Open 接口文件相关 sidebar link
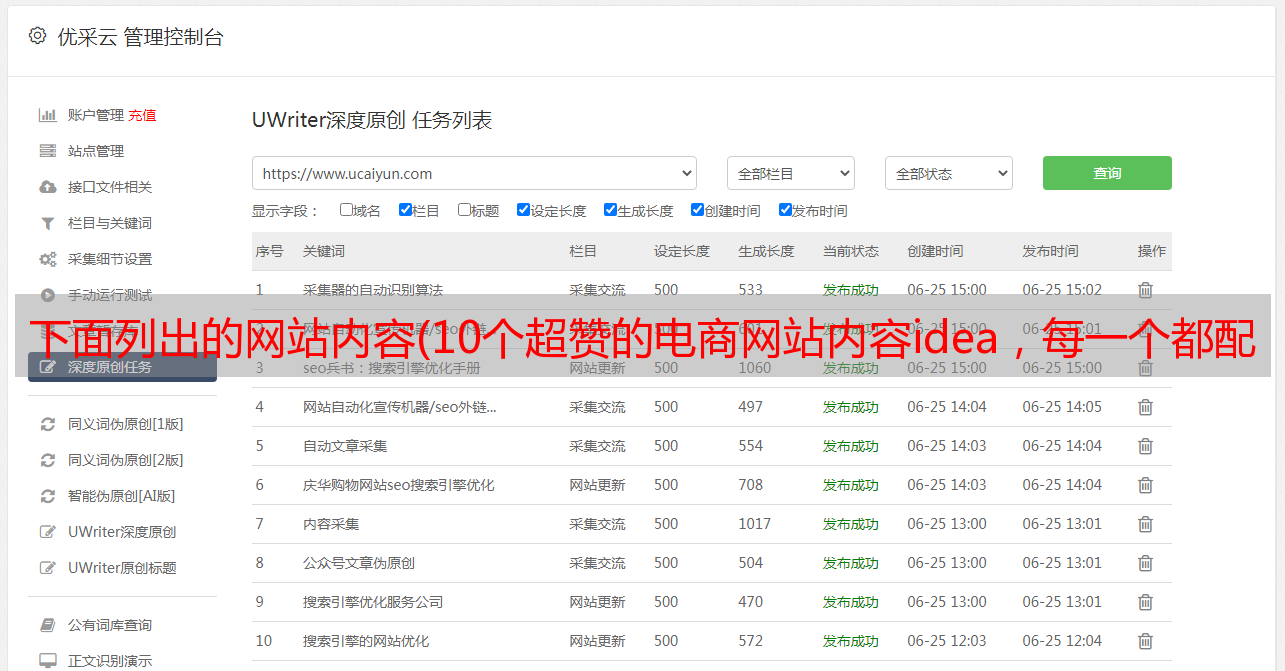 coord(110,187)
